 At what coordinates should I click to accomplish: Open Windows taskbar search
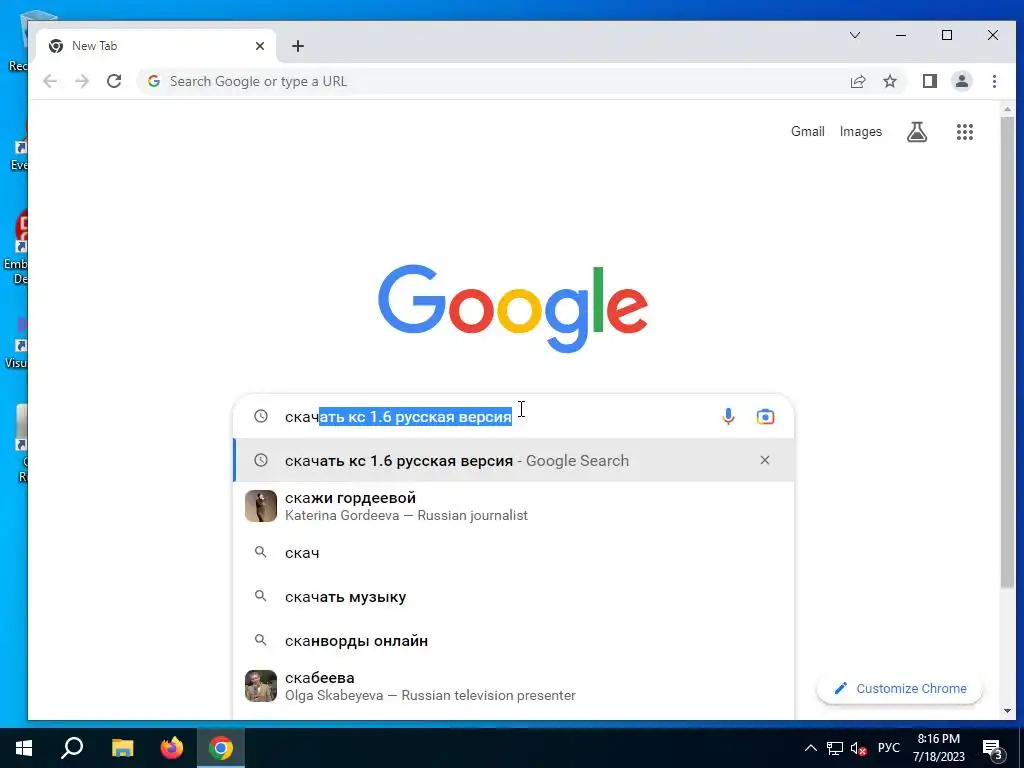72,748
